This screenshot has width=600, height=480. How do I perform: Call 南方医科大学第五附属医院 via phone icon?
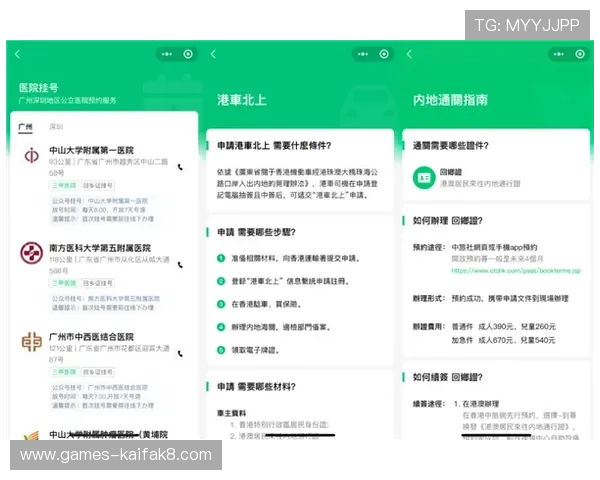pos(180,265)
